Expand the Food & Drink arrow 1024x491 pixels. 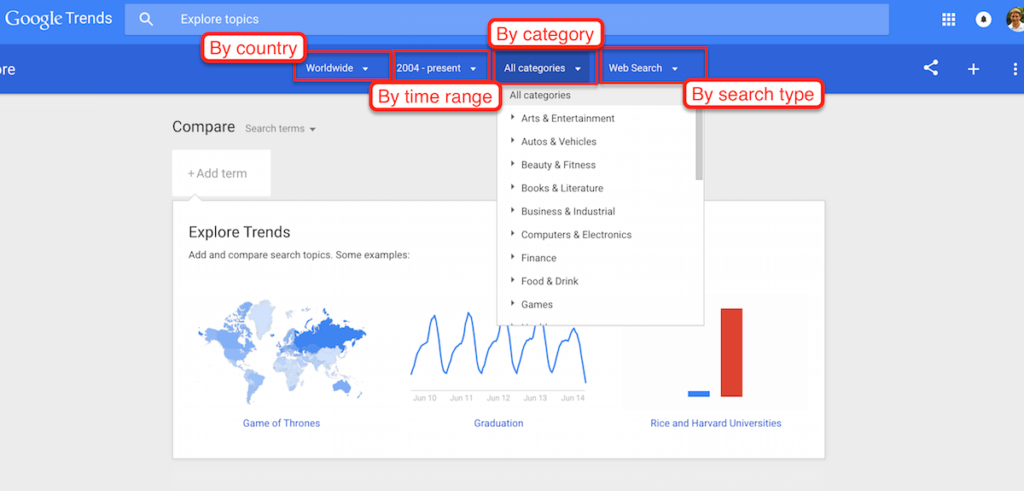(x=513, y=281)
